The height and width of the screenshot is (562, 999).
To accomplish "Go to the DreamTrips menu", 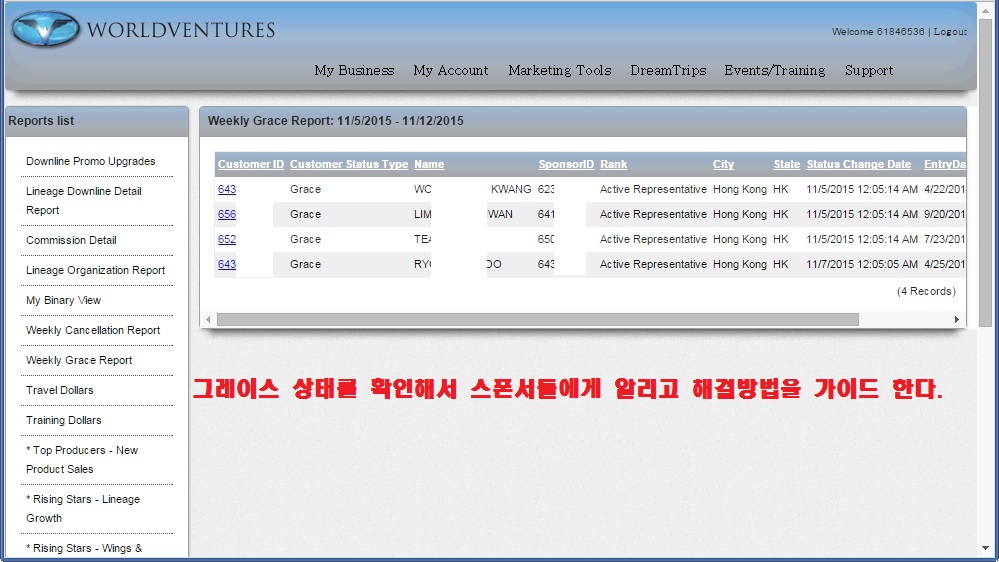I will point(668,70).
